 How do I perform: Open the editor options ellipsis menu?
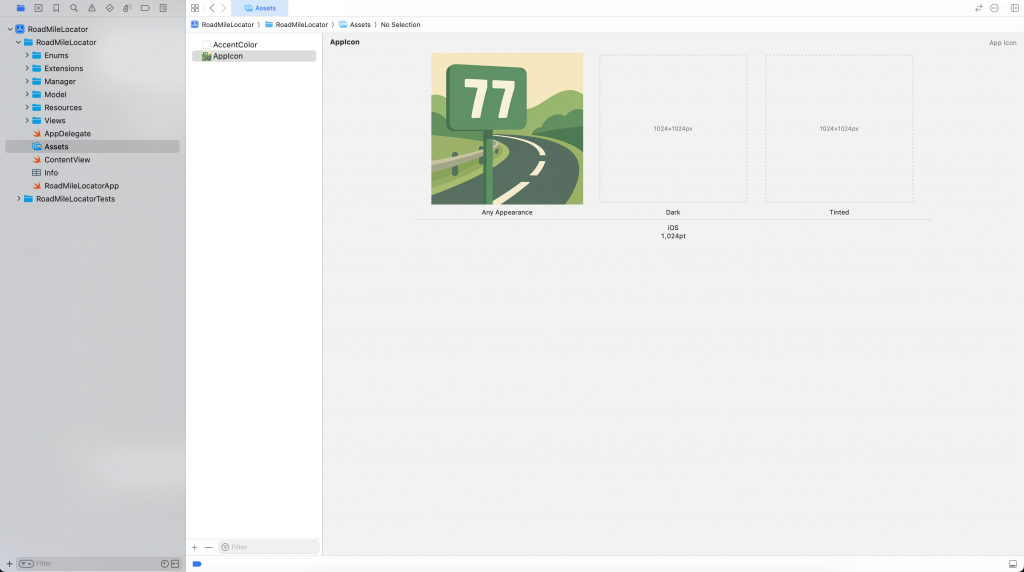click(x=995, y=8)
